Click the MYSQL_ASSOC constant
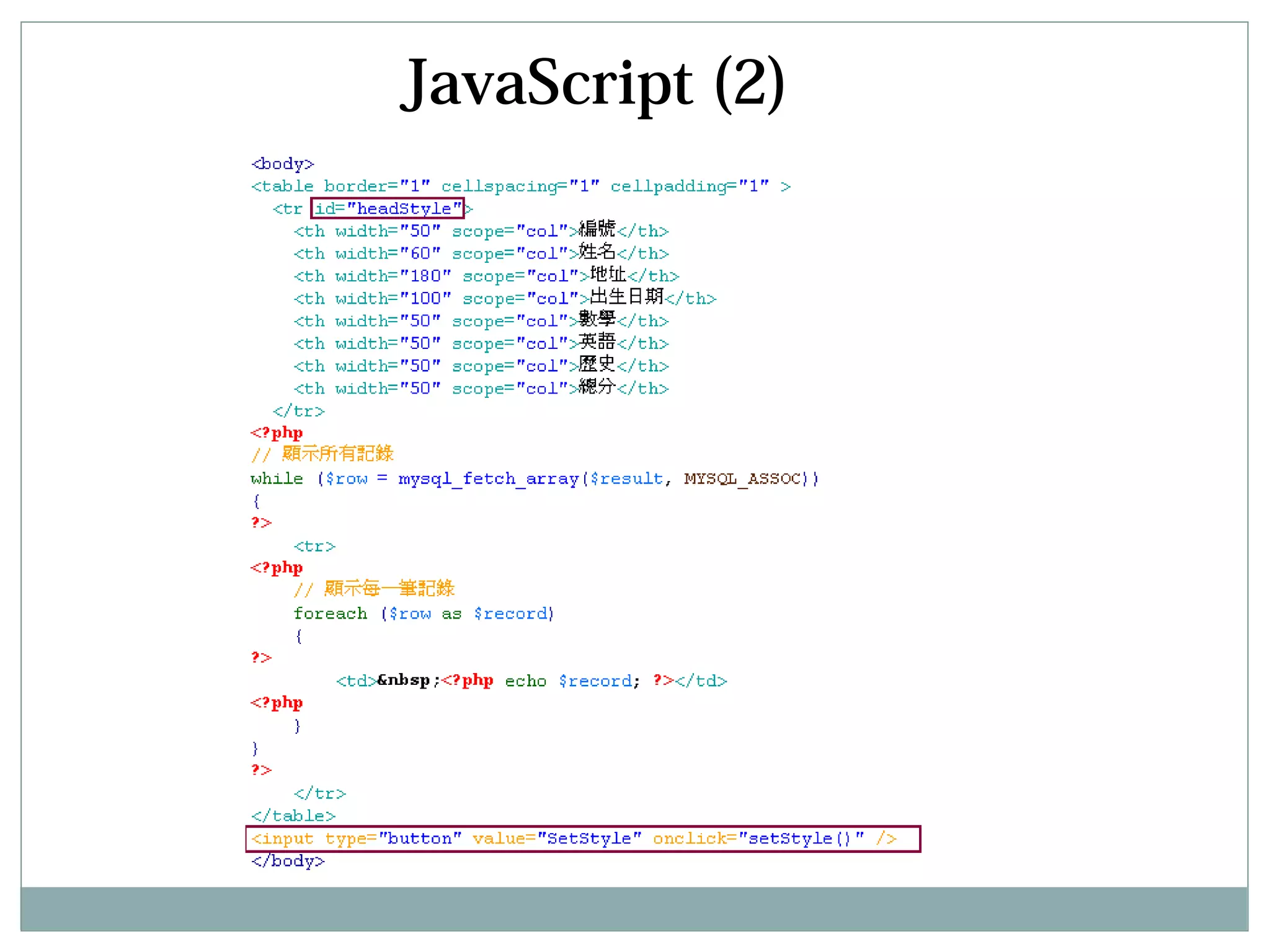Image resolution: width=1270 pixels, height=952 pixels. tap(742, 479)
